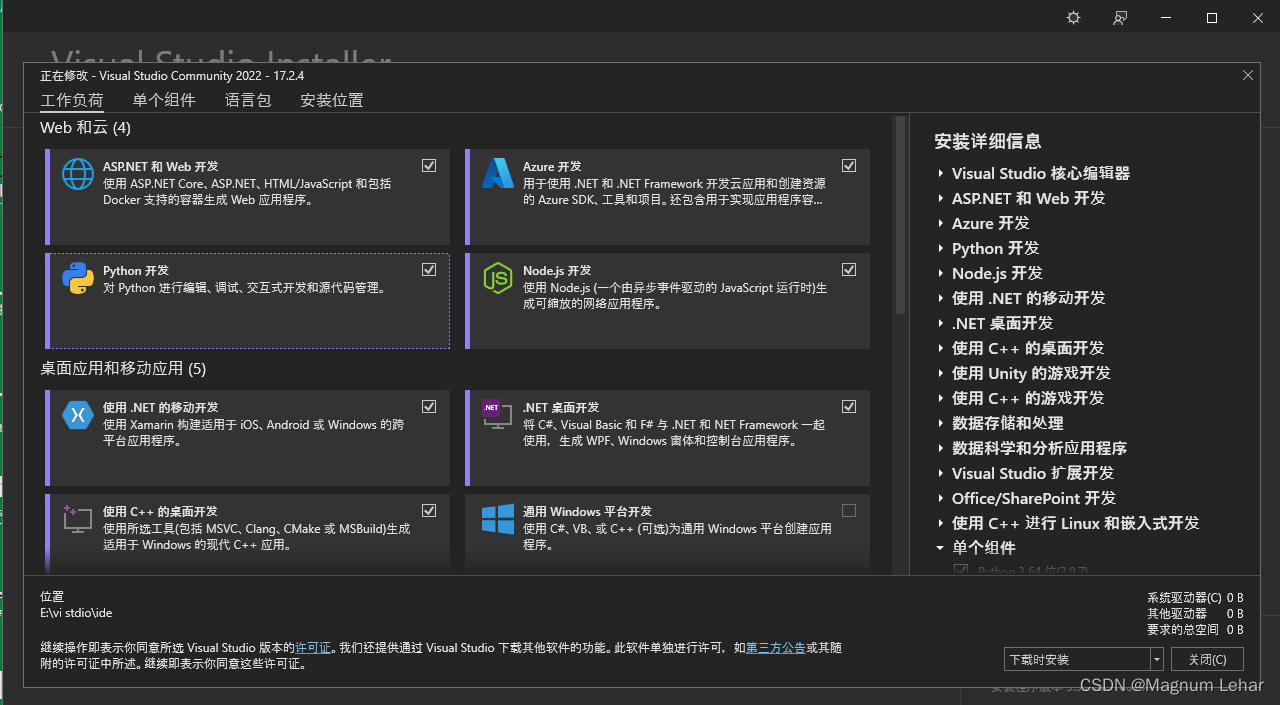Screen dimensions: 1280x705
Task: Expand Visual Studio 核心编辑器 details
Action: 941,173
